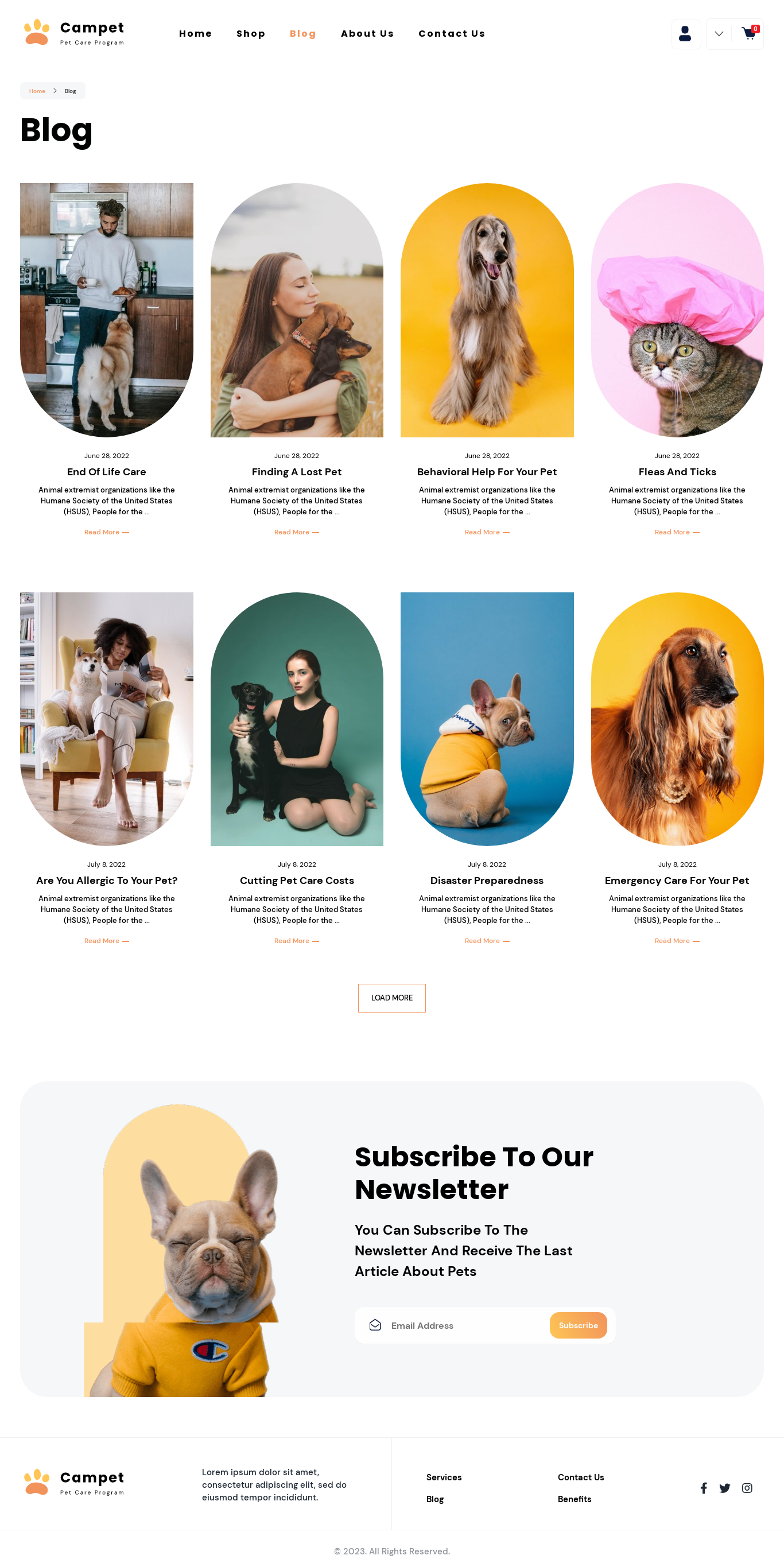Navigate to Contact Us in the top menu
This screenshot has height=1567, width=784.
452,33
